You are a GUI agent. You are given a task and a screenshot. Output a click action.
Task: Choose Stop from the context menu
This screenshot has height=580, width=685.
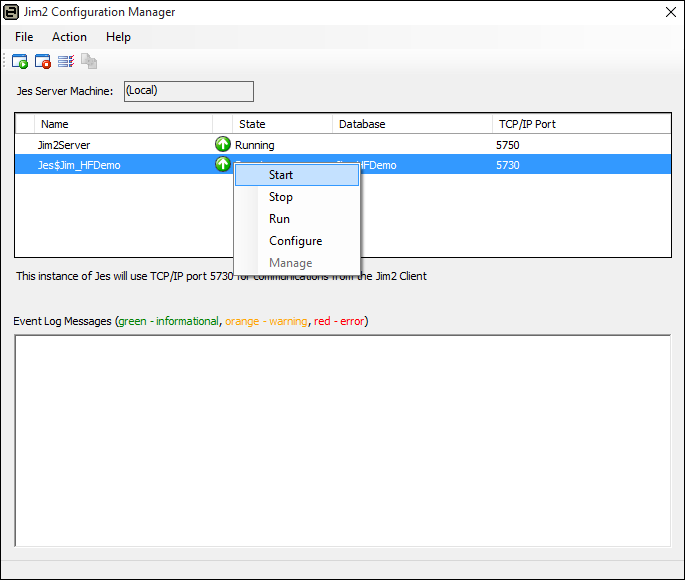(x=281, y=197)
